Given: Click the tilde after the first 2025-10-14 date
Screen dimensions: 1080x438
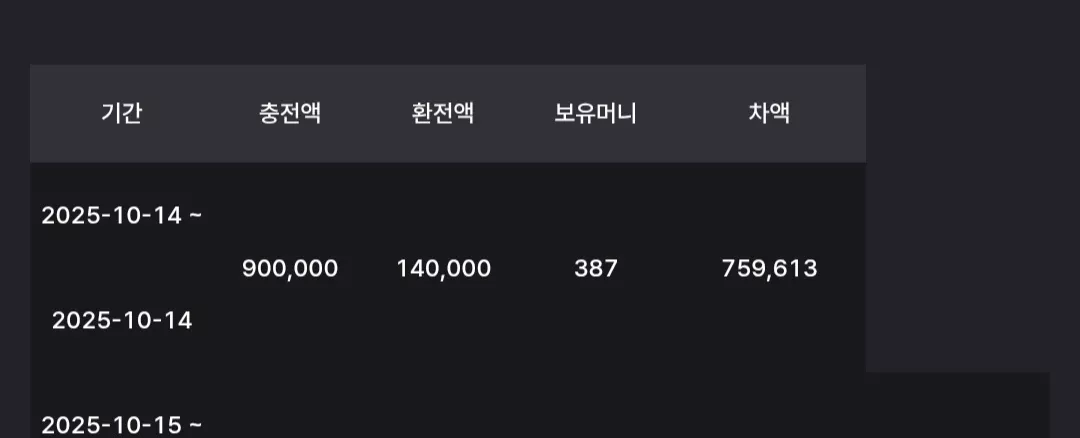Looking at the screenshot, I should tap(195, 216).
